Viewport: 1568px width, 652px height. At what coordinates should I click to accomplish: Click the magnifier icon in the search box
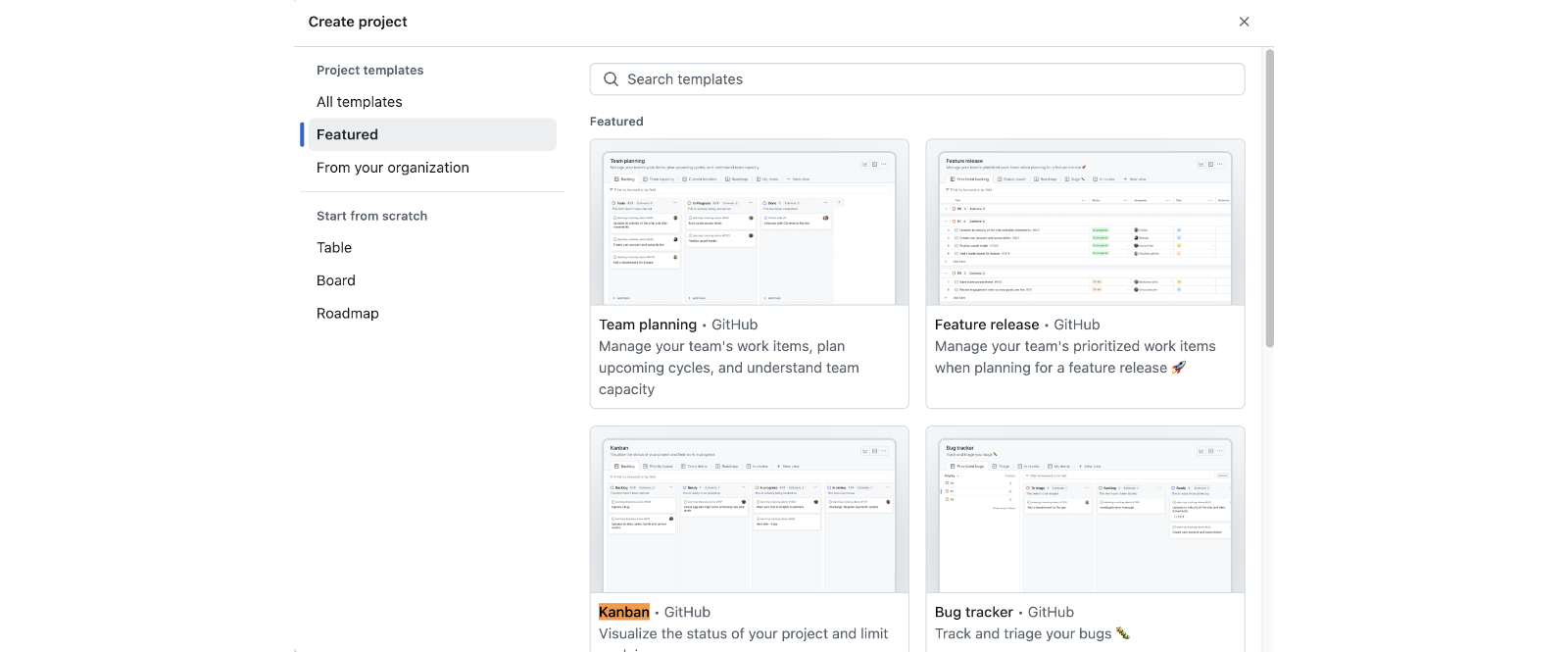click(x=611, y=79)
